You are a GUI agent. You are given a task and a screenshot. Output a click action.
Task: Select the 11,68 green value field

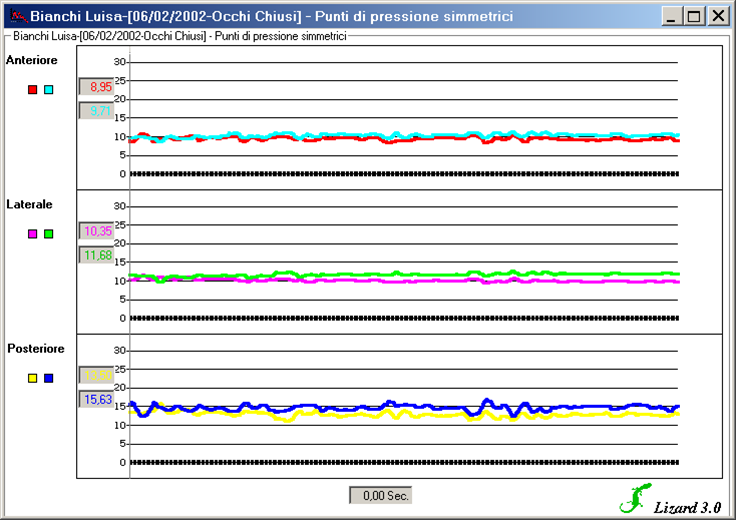(x=97, y=255)
